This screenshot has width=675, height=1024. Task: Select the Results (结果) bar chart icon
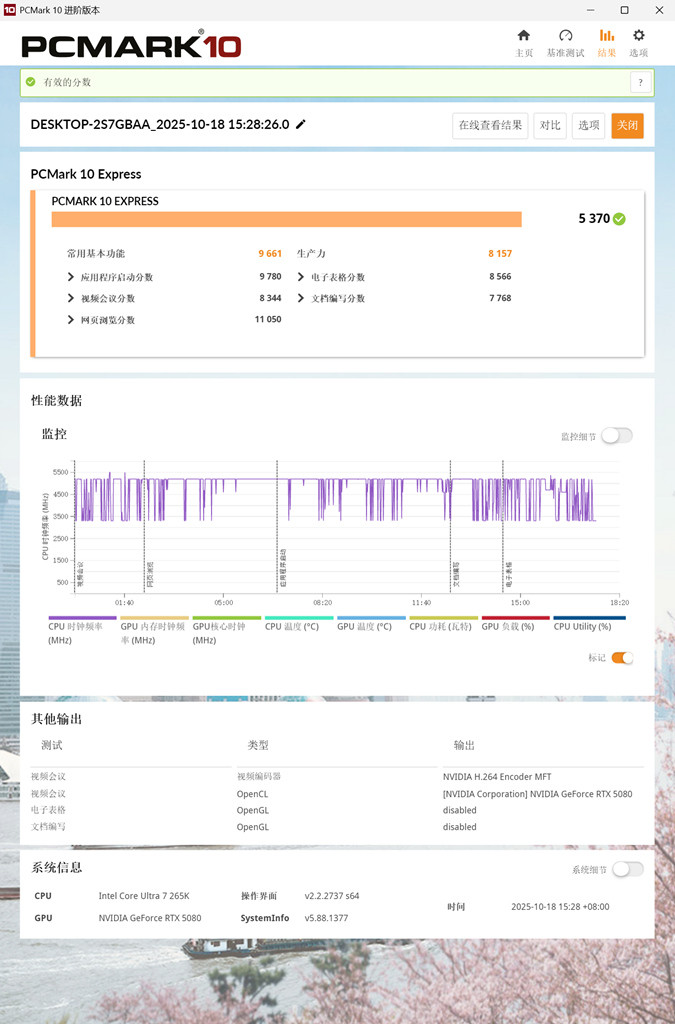point(607,37)
